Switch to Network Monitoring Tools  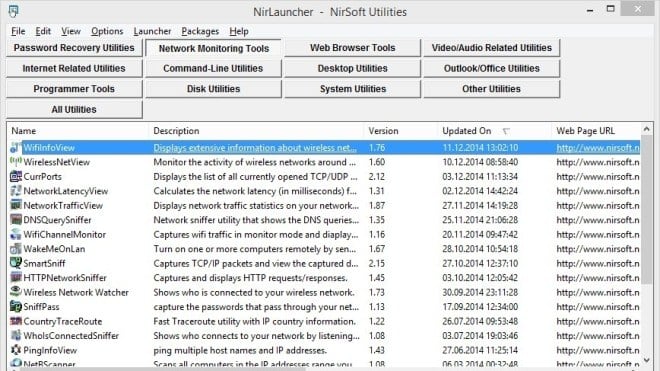pos(213,48)
